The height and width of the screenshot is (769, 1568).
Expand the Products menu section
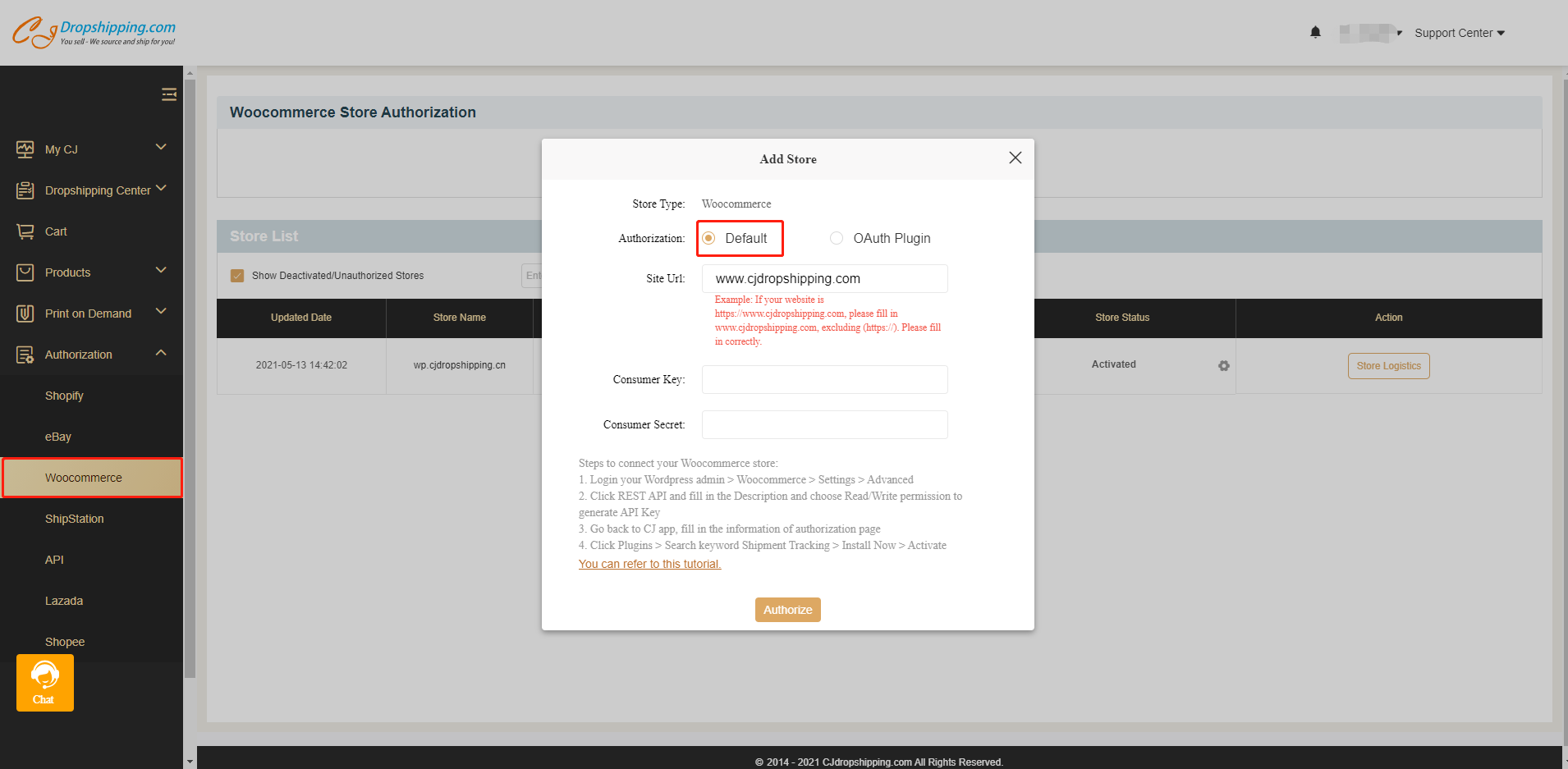161,271
